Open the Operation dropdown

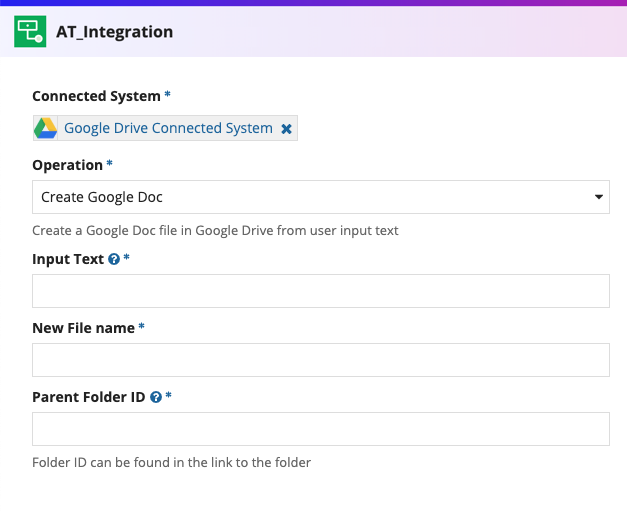[321, 197]
